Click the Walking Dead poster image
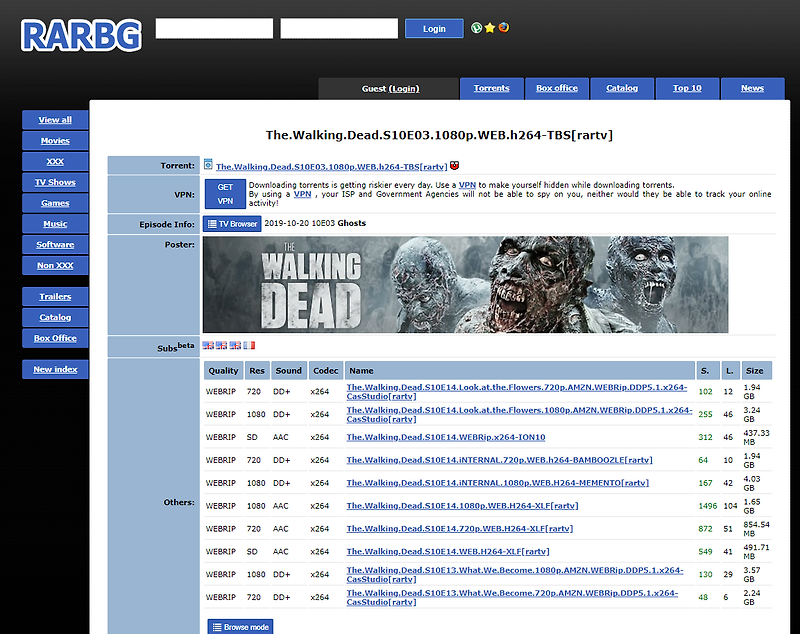800x634 pixels. pyautogui.click(x=465, y=285)
